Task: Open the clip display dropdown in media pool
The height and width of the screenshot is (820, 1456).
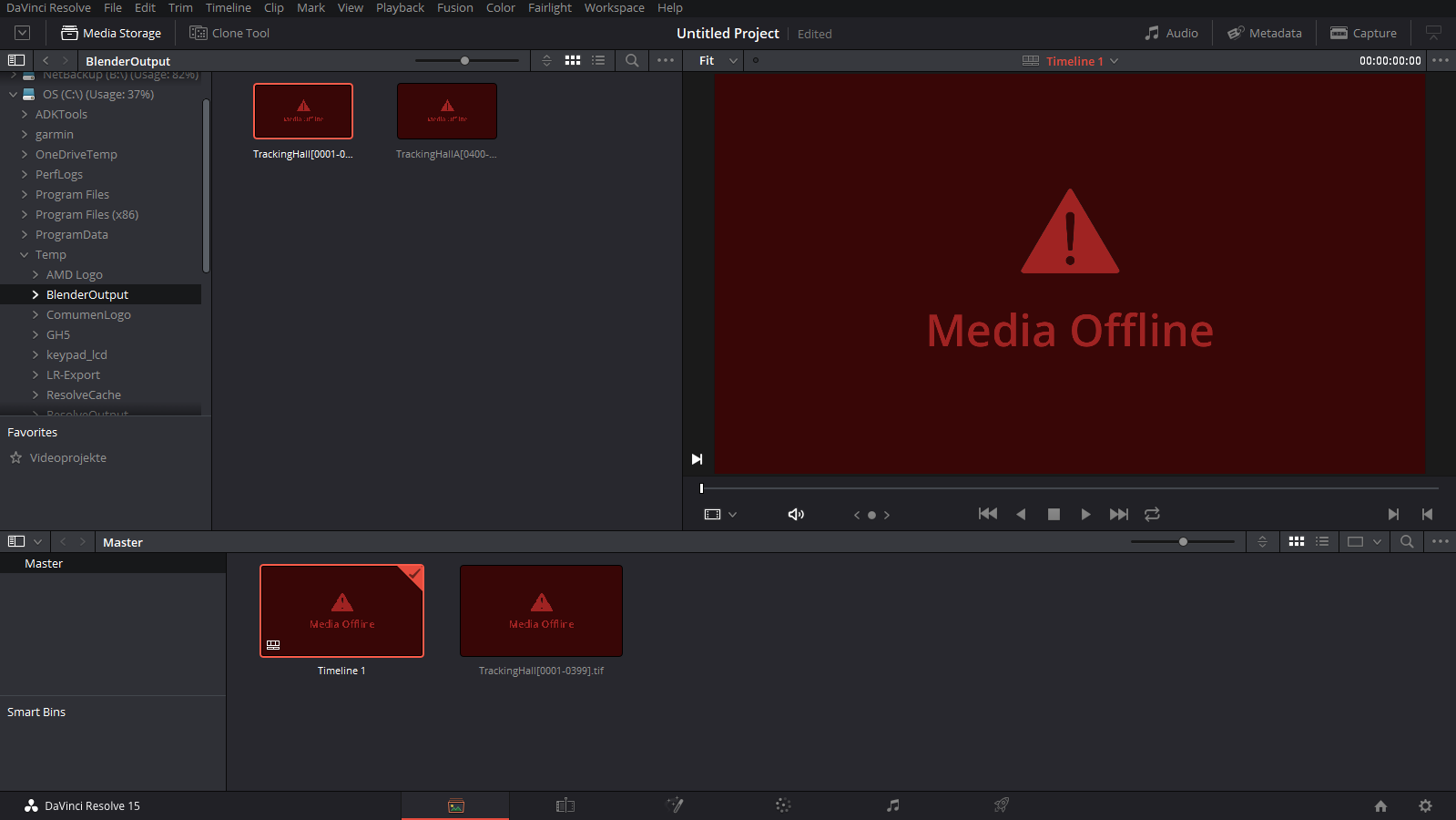Action: [1364, 541]
